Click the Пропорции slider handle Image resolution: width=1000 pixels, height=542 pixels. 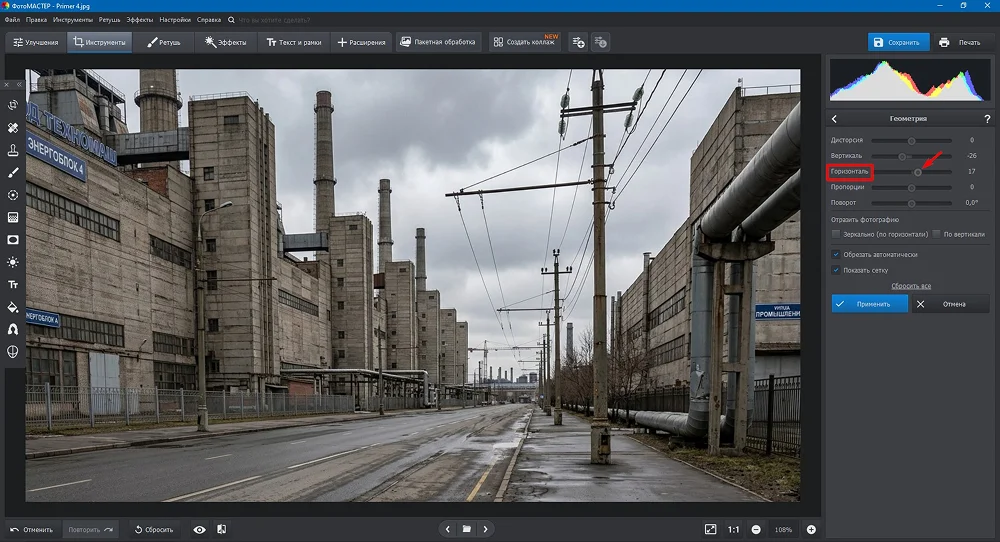[911, 187]
